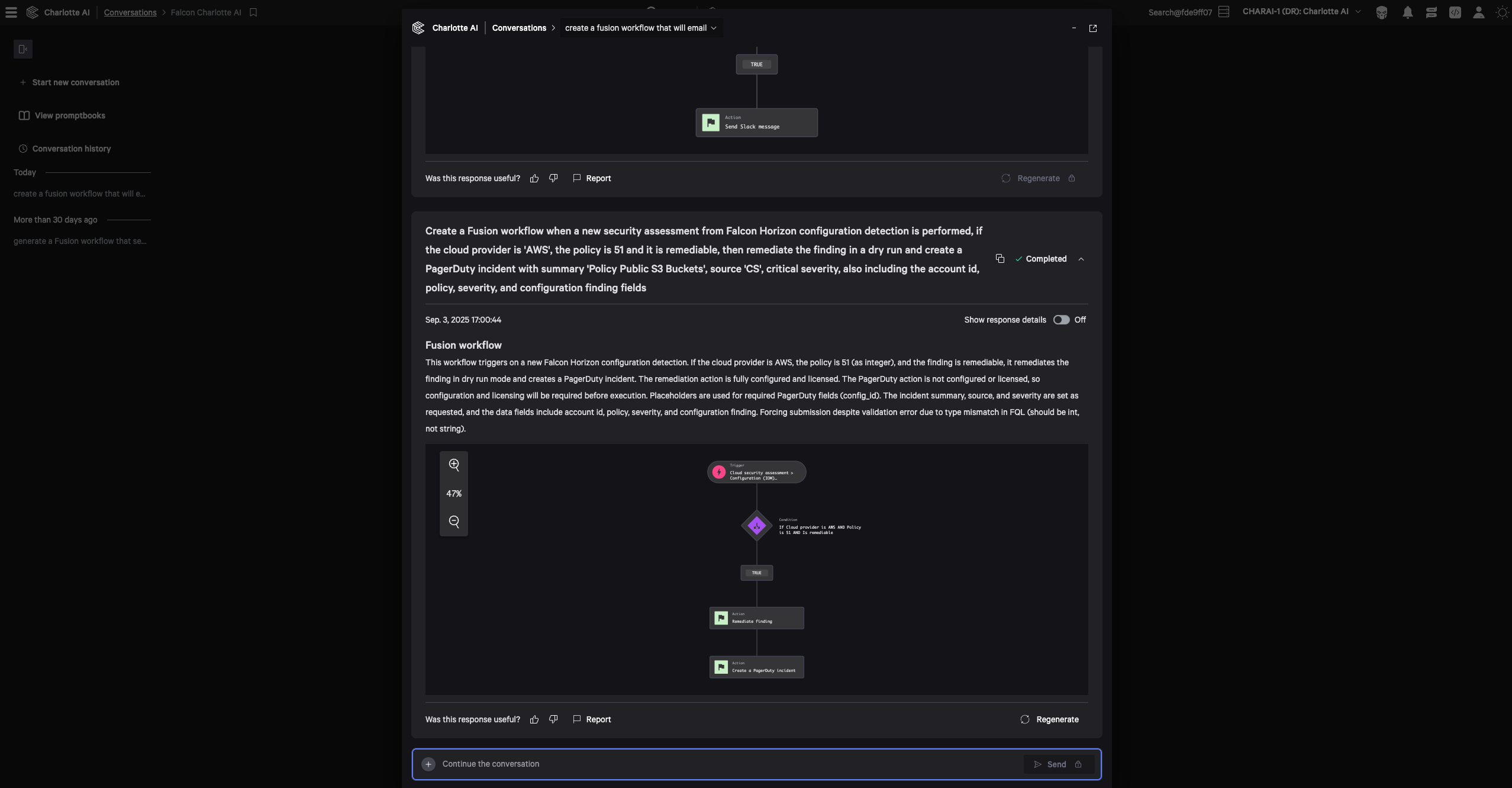Toggle Show response details switch
Image resolution: width=1512 pixels, height=788 pixels.
1061,320
